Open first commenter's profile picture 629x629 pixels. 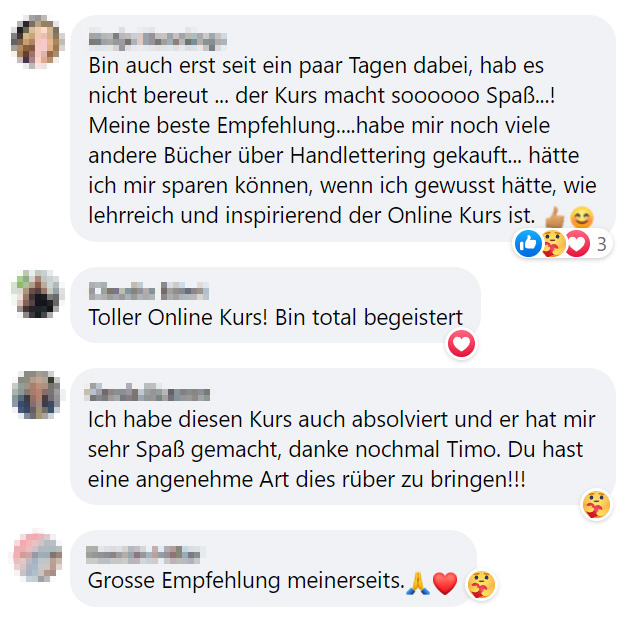coord(37,41)
